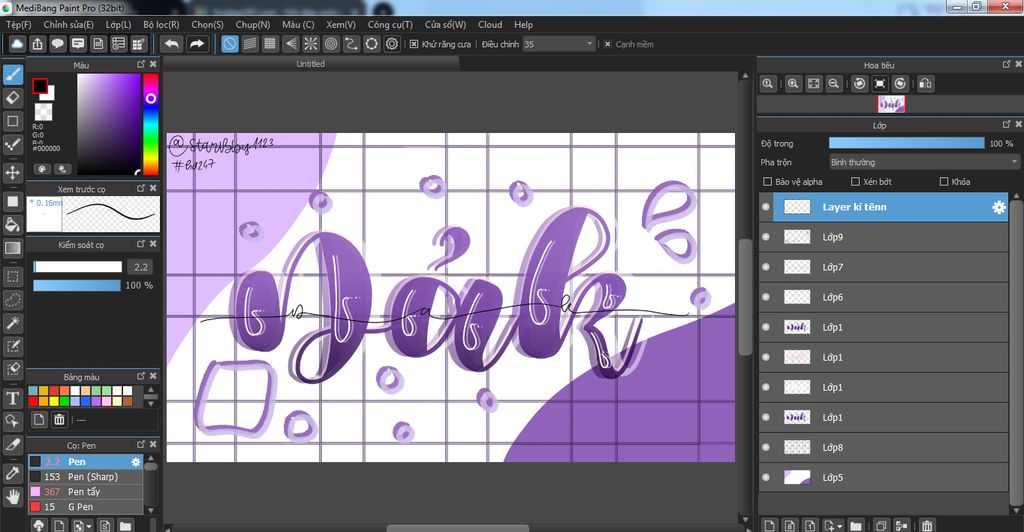This screenshot has height=532, width=1024.
Task: Zoom out on the navigator panel
Action: (834, 84)
